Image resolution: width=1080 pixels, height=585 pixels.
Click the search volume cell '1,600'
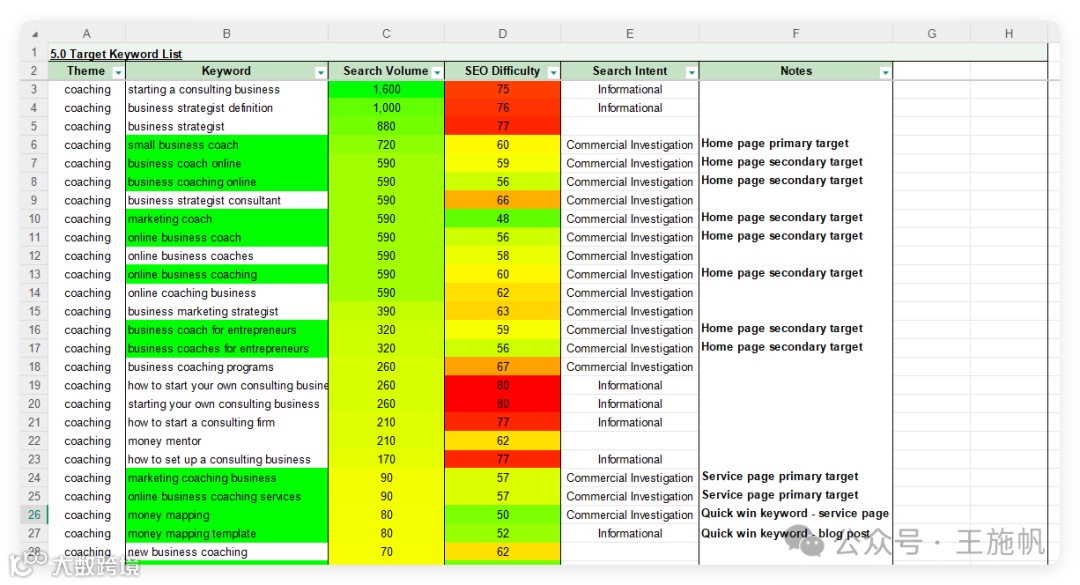pos(386,90)
